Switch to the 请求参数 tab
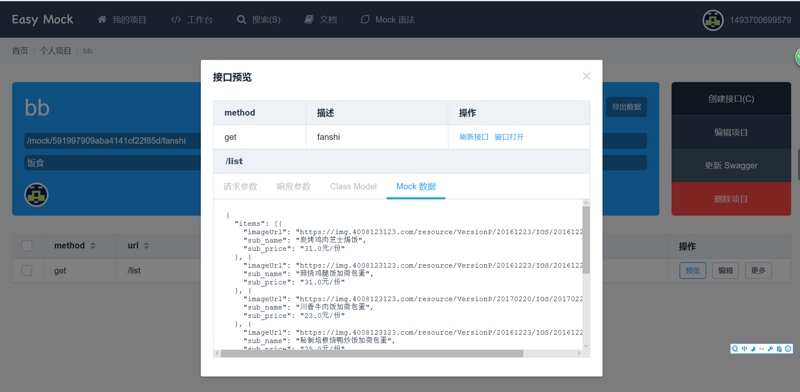800x392 pixels. 240,186
